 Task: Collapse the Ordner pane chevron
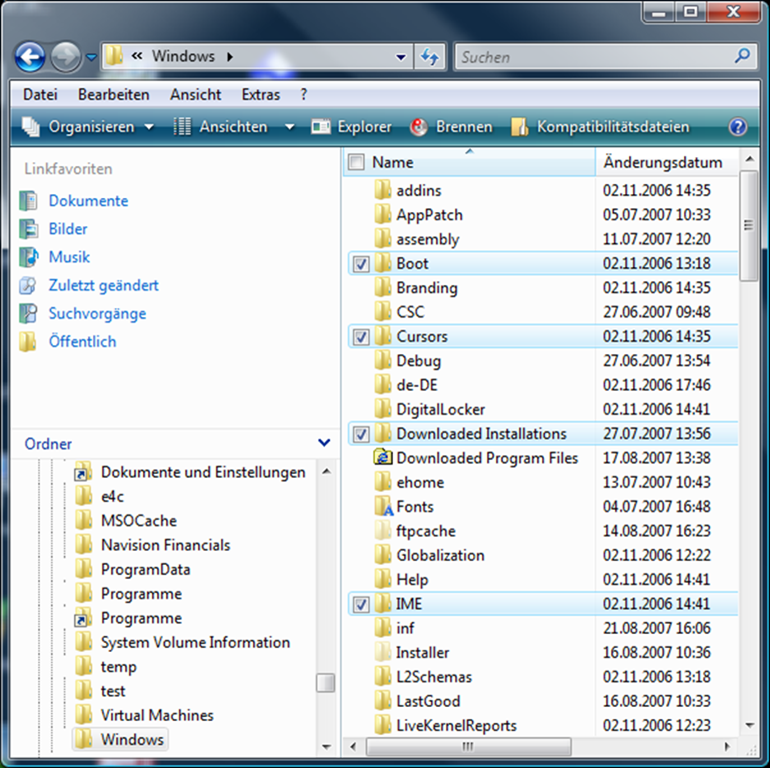[x=323, y=443]
